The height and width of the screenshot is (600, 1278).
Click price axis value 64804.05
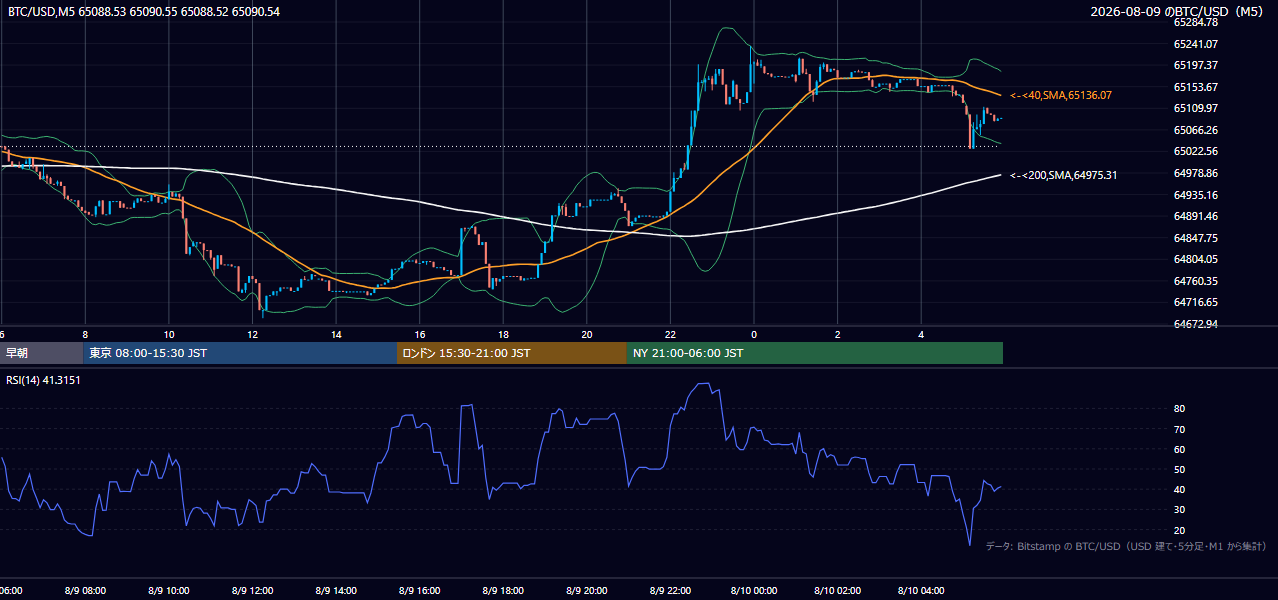tap(1196, 259)
